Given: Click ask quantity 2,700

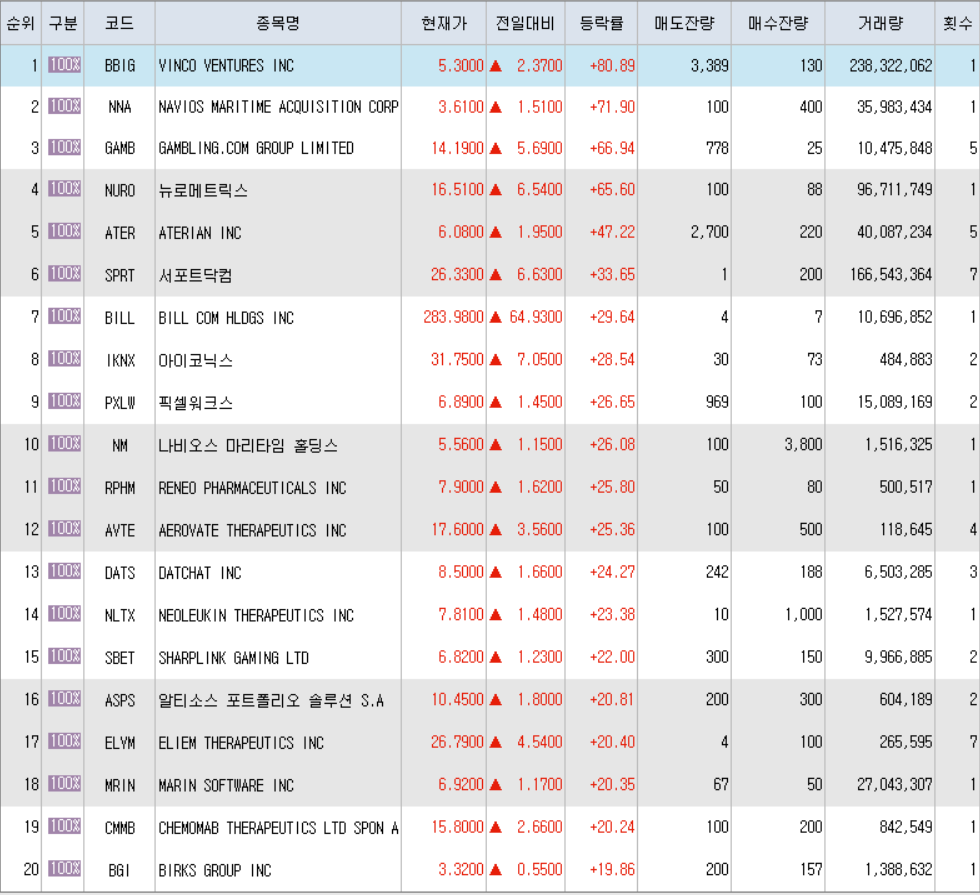Looking at the screenshot, I should pyautogui.click(x=710, y=232).
